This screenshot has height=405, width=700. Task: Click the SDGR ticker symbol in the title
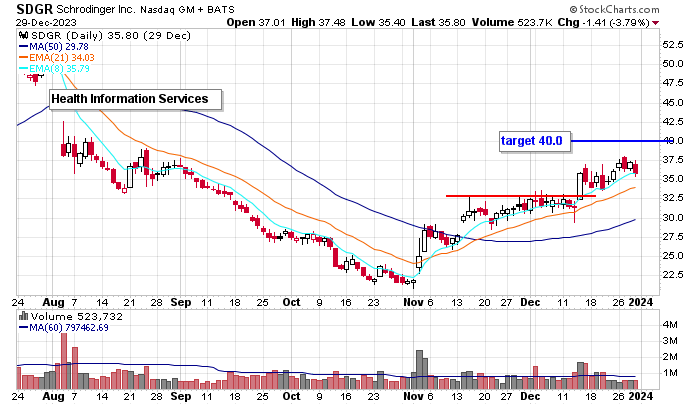35,9
